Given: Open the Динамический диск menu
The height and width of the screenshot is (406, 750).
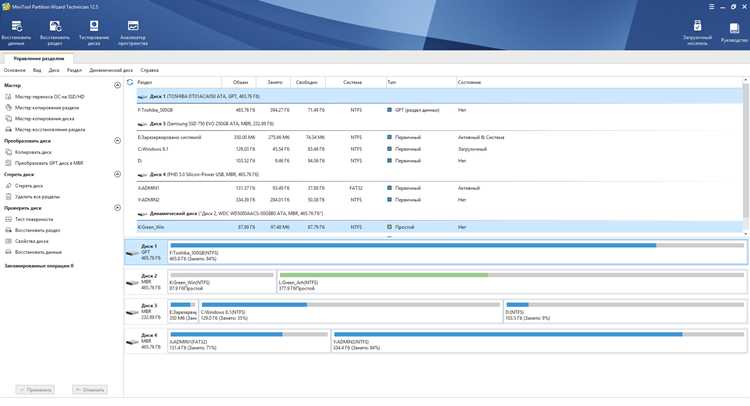Looking at the screenshot, I should point(111,70).
